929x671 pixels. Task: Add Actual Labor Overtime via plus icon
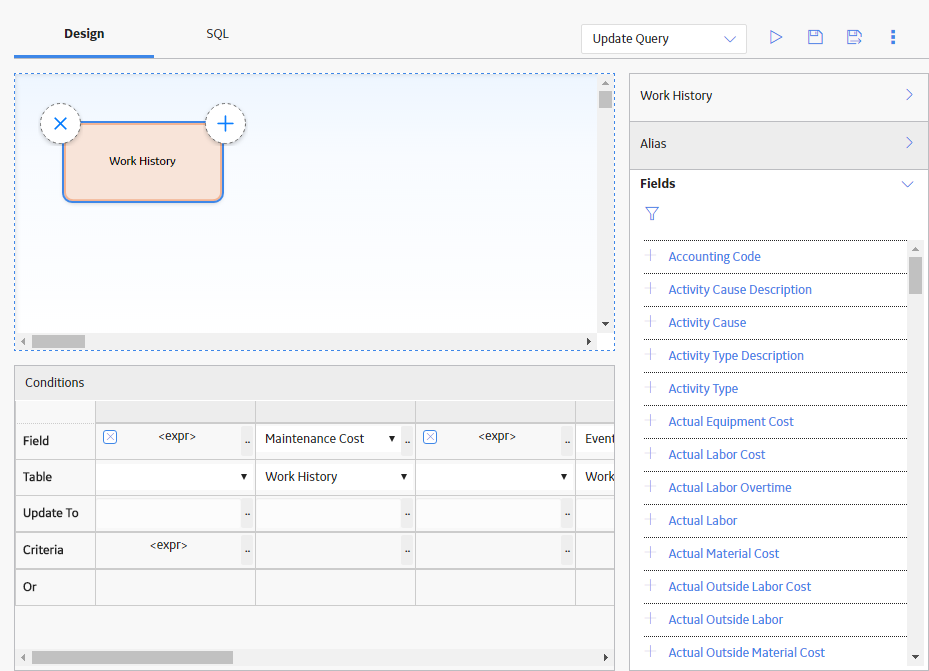click(x=651, y=487)
